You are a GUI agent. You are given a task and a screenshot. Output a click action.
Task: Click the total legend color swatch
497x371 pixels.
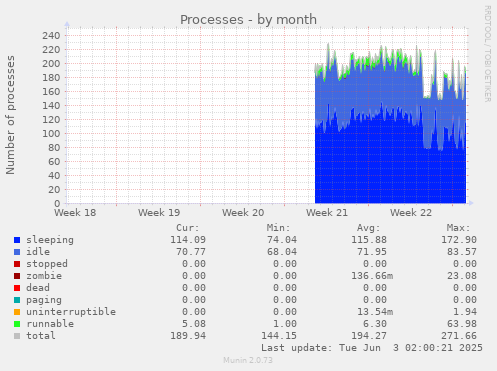coord(17,336)
